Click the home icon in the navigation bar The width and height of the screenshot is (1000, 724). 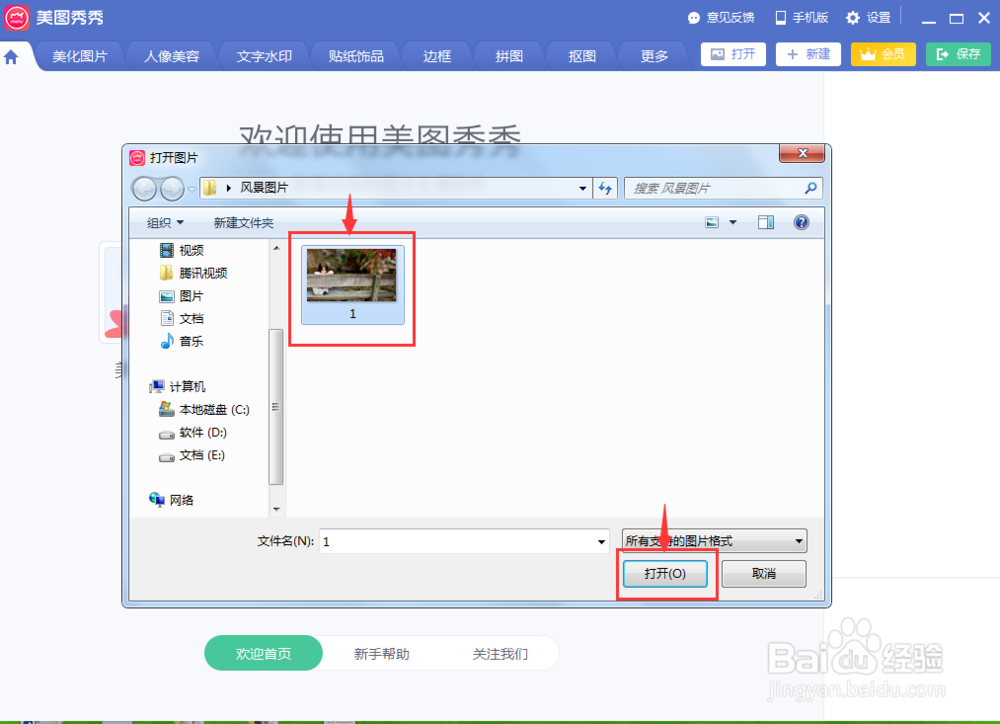click(x=11, y=56)
